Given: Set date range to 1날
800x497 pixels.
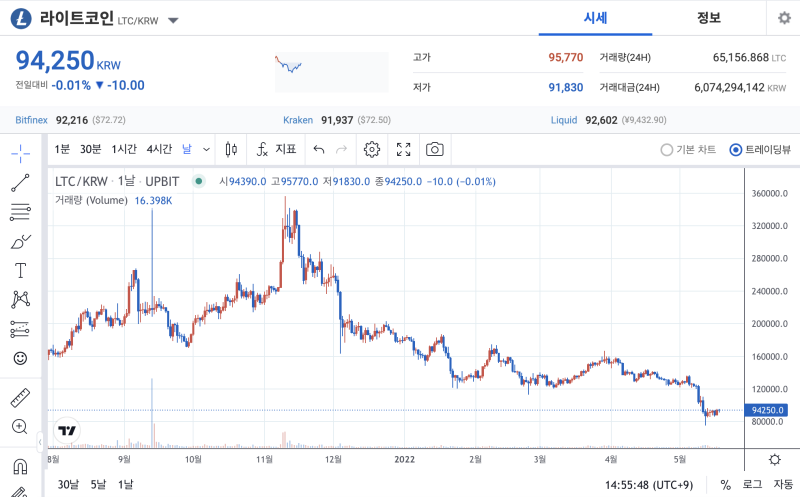Looking at the screenshot, I should click(x=126, y=484).
